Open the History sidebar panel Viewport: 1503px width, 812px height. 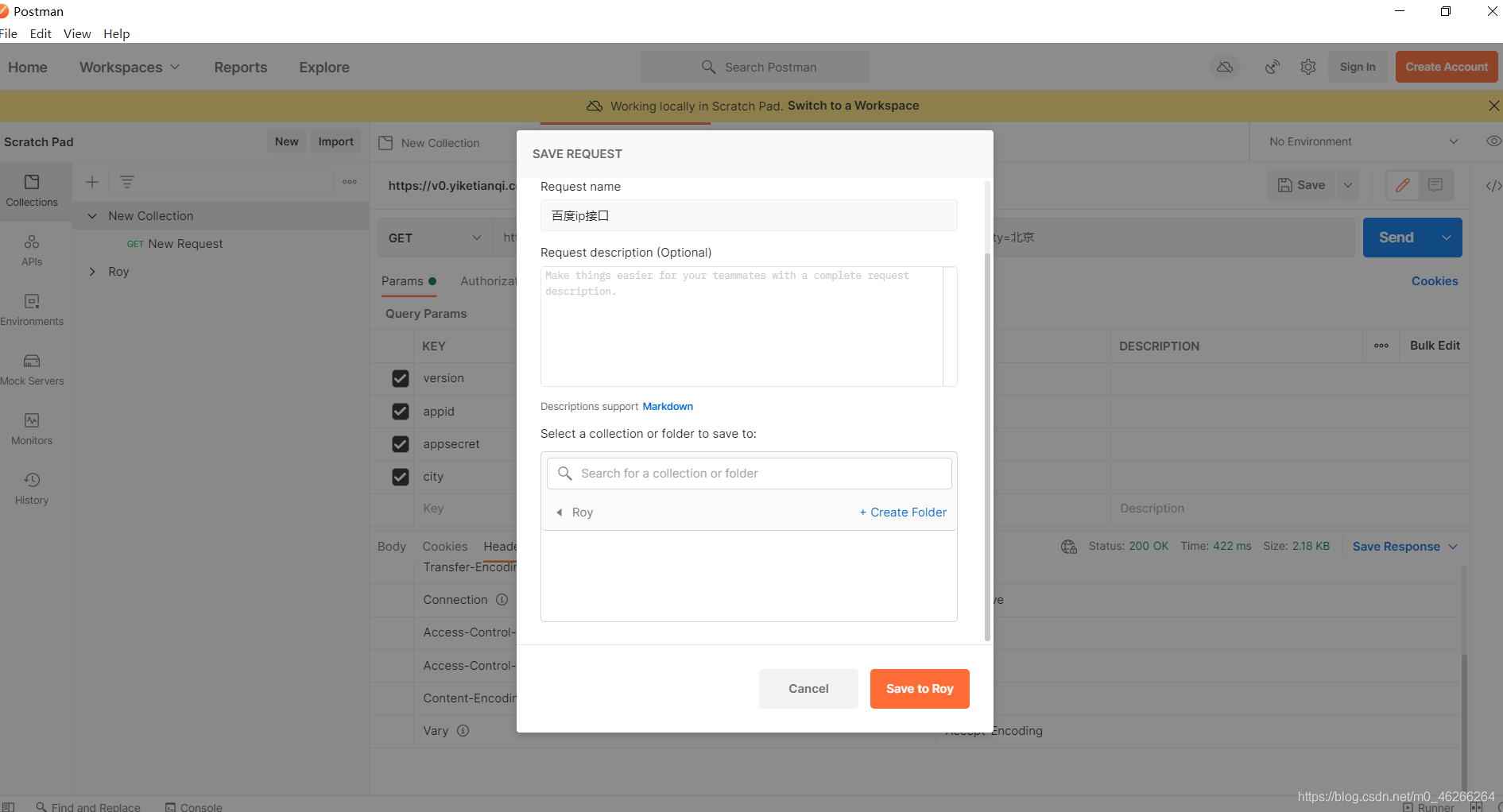(x=32, y=489)
